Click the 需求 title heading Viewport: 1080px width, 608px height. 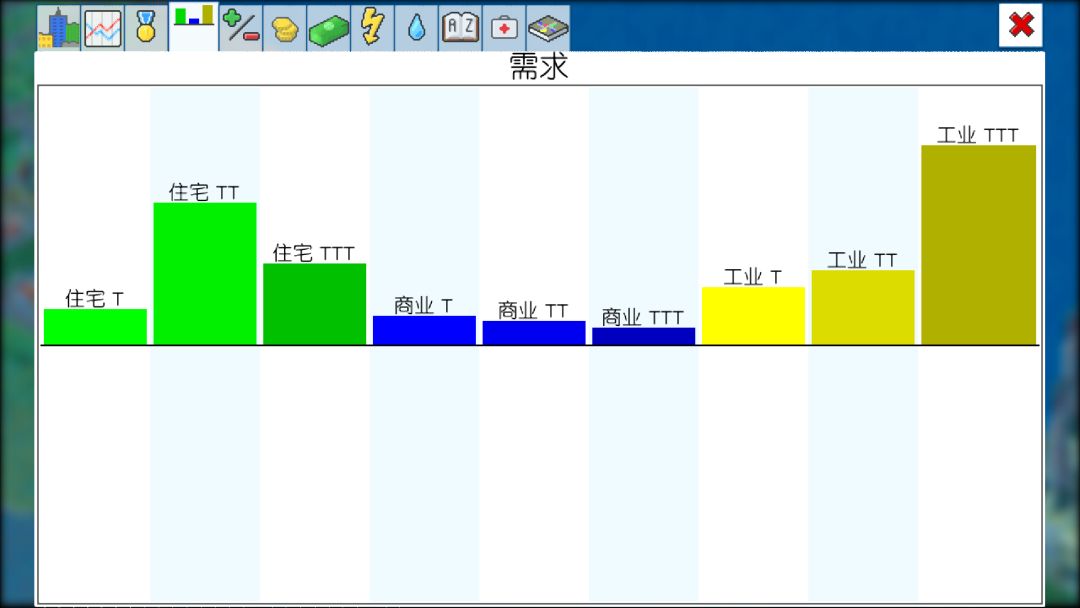539,67
